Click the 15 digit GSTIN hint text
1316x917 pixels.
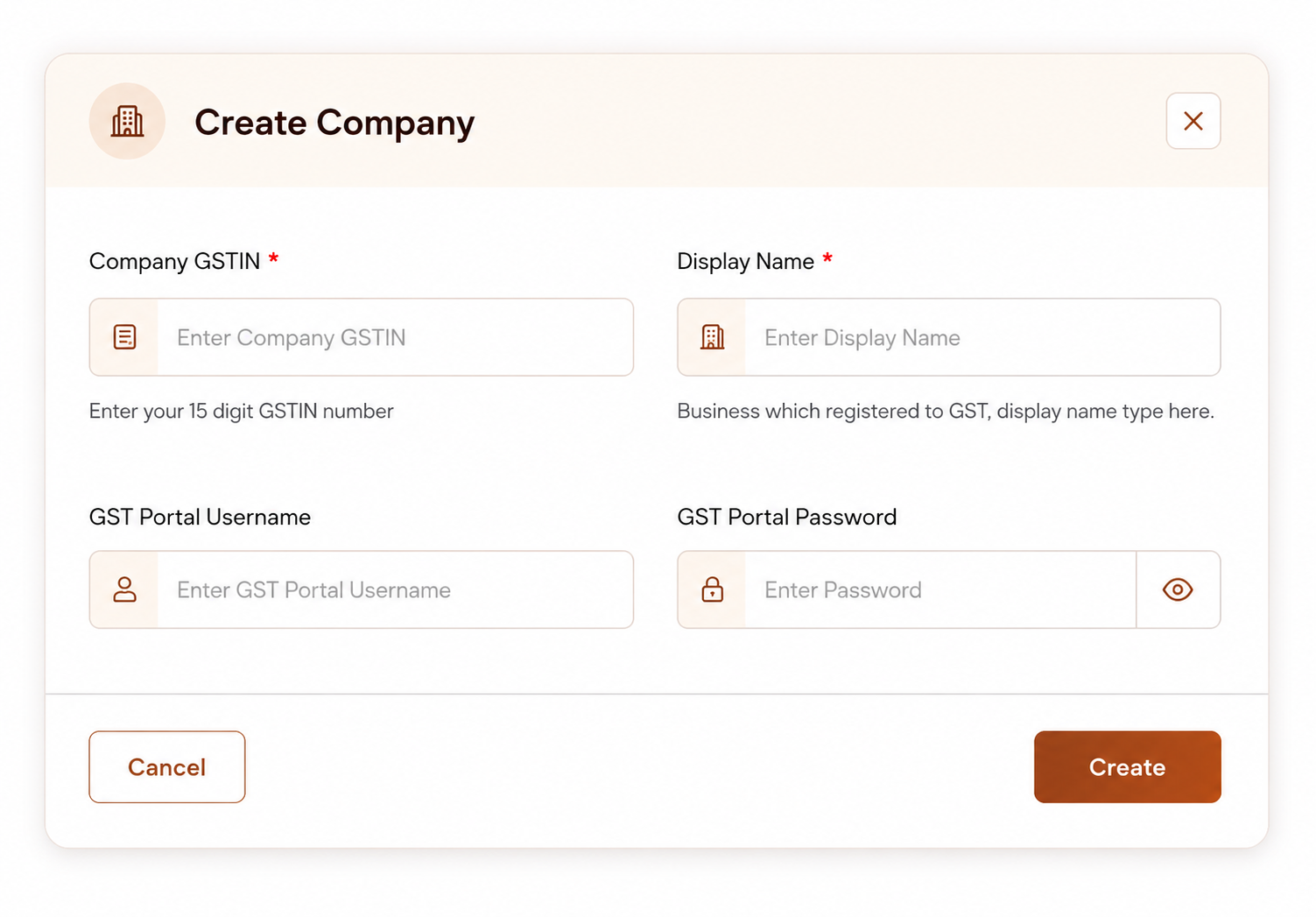pos(242,411)
